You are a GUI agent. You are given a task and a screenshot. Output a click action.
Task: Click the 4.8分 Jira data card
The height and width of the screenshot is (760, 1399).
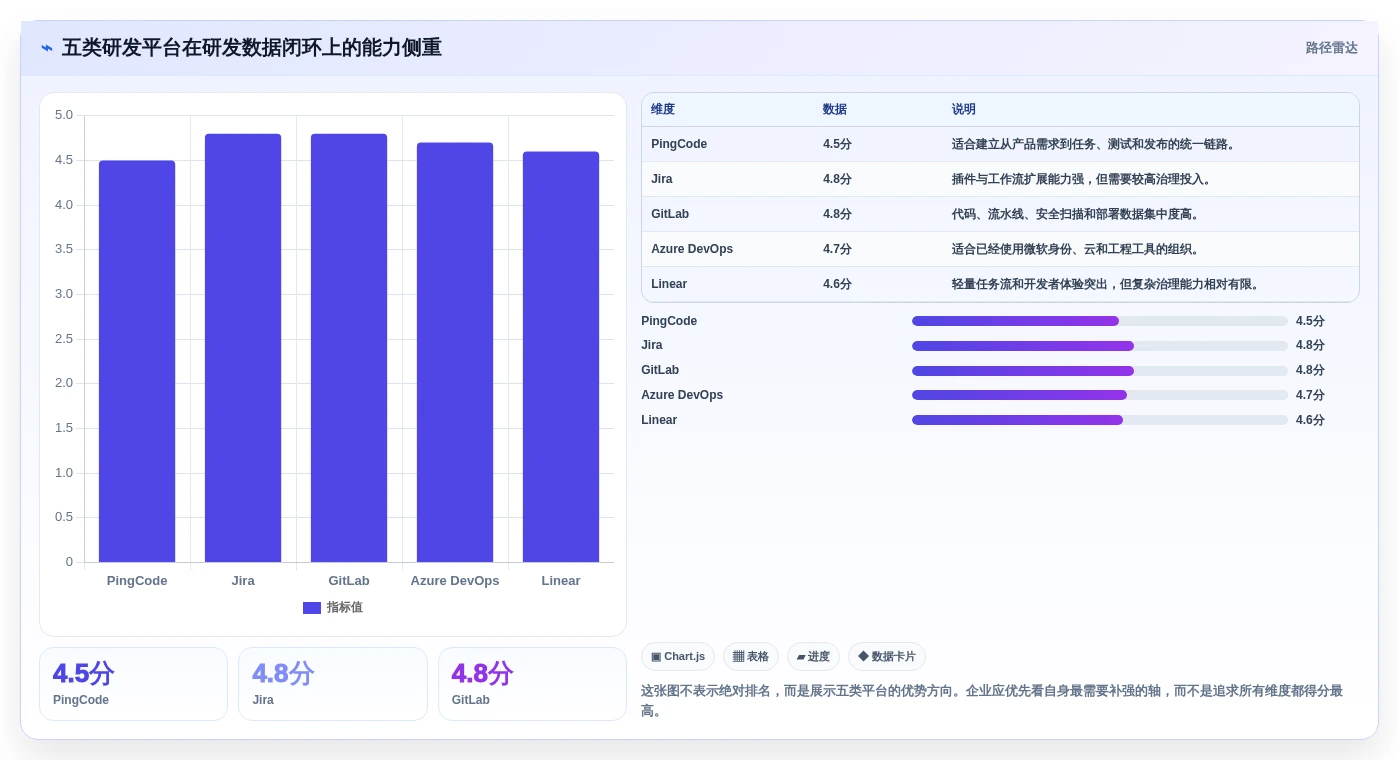pos(332,684)
